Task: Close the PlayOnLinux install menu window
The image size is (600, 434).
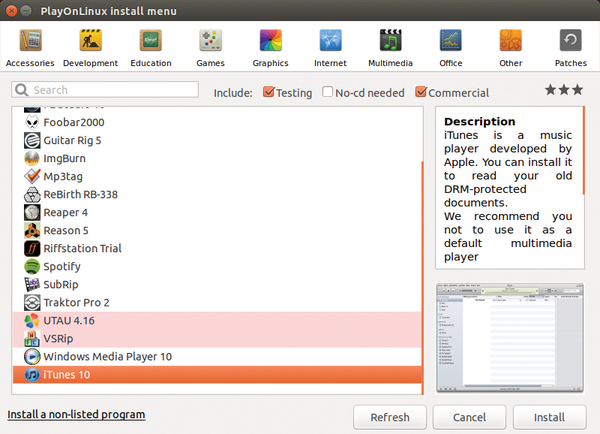Action: pyautogui.click(x=11, y=11)
